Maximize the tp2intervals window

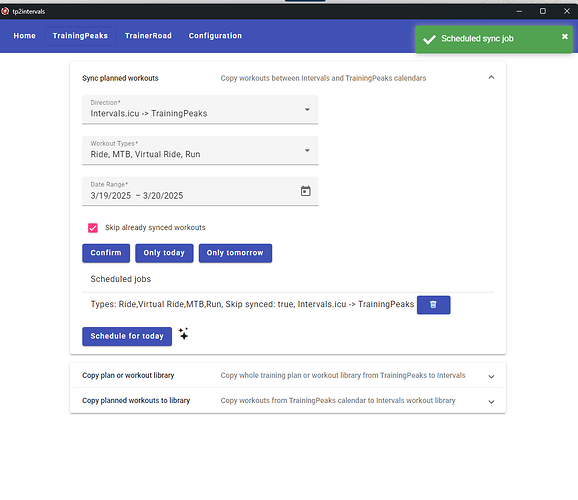[x=543, y=11]
